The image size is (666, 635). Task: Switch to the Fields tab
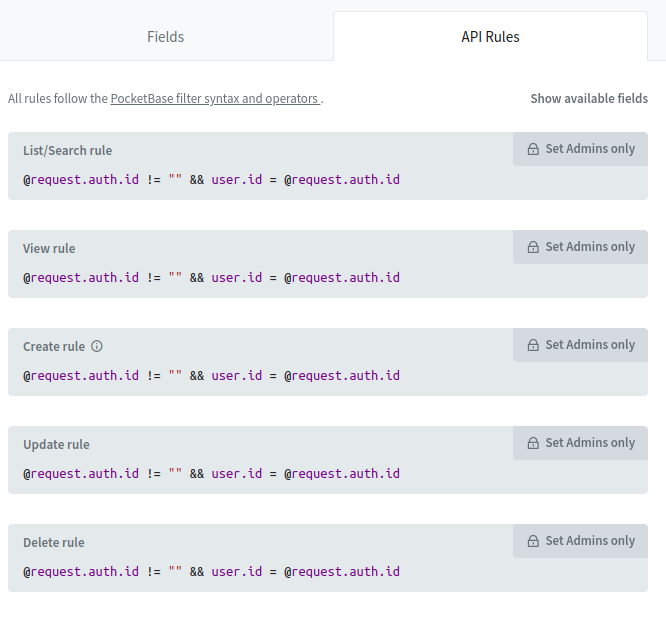[x=166, y=37]
